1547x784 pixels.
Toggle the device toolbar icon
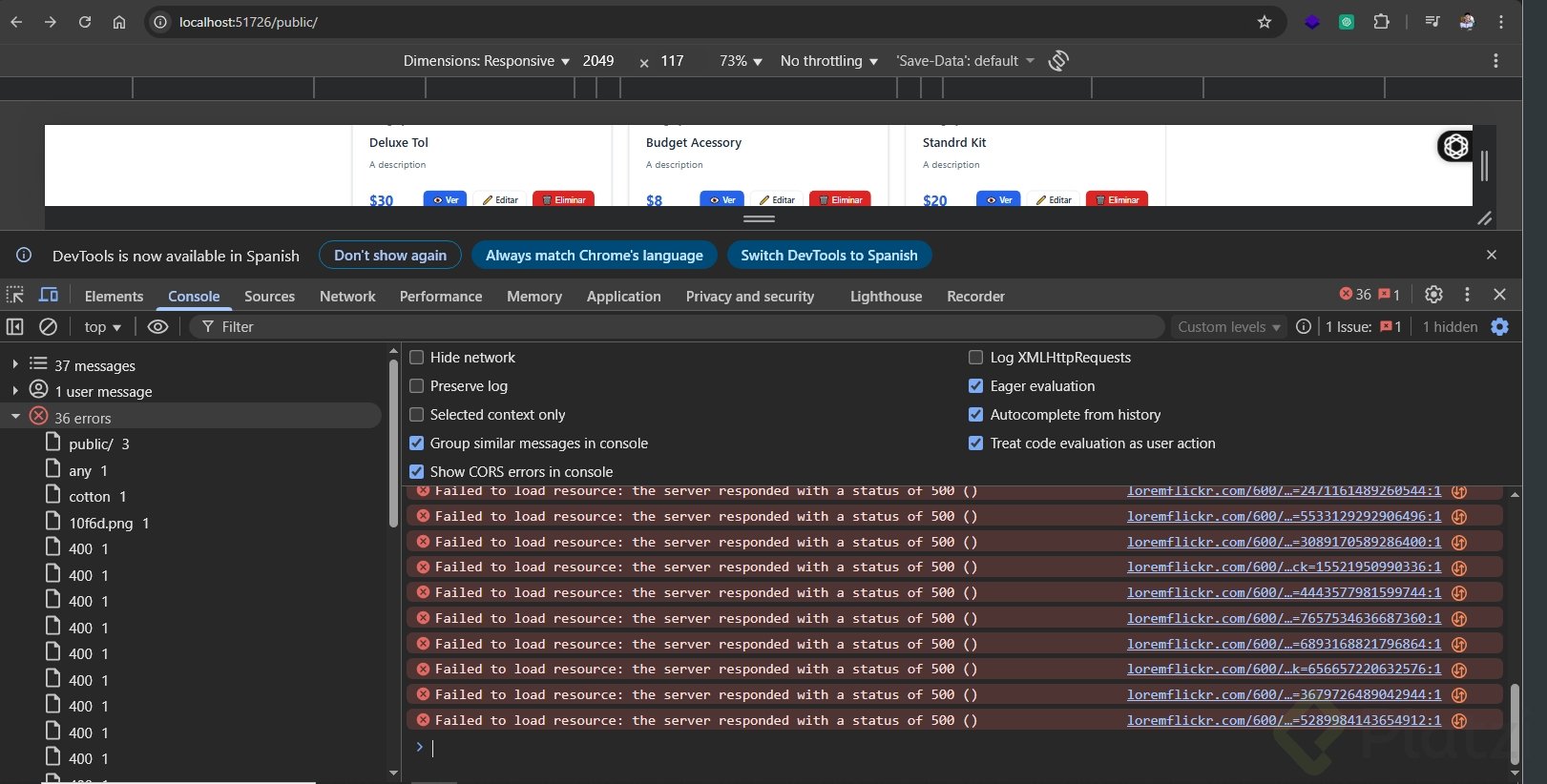49,295
